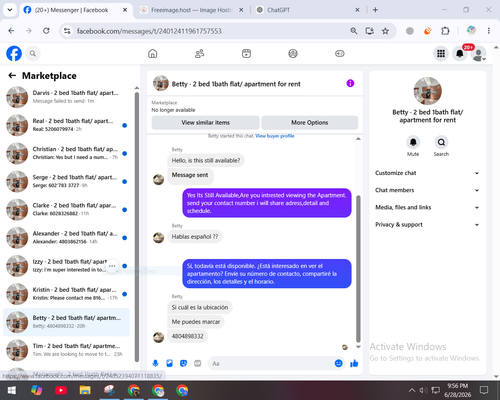The height and width of the screenshot is (400, 500).
Task: Expand Media, files and links section
Action: [427, 207]
